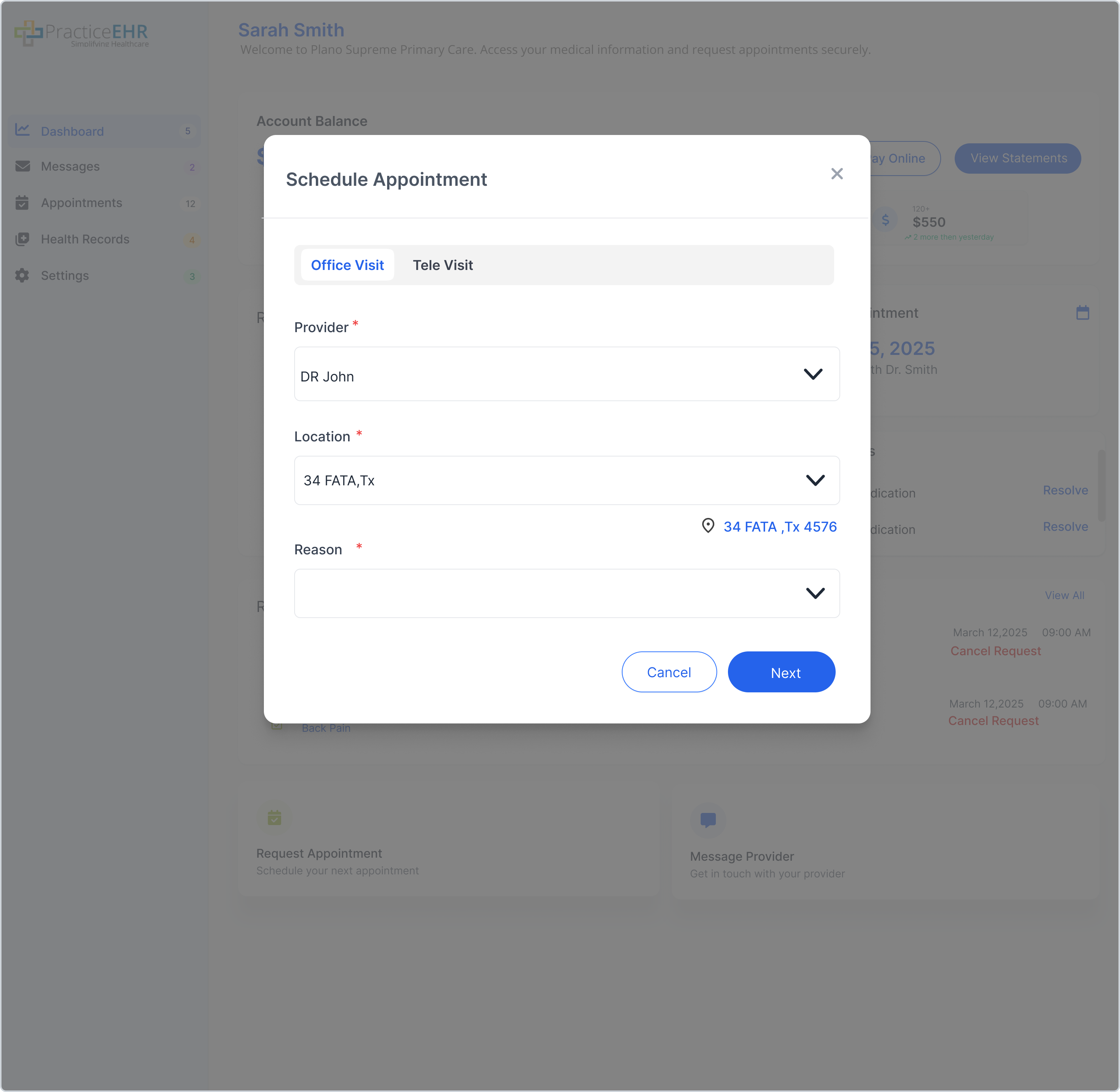Open the 34 FATA ,Tx 4576 address link
The height and width of the screenshot is (1092, 1120).
(x=780, y=526)
